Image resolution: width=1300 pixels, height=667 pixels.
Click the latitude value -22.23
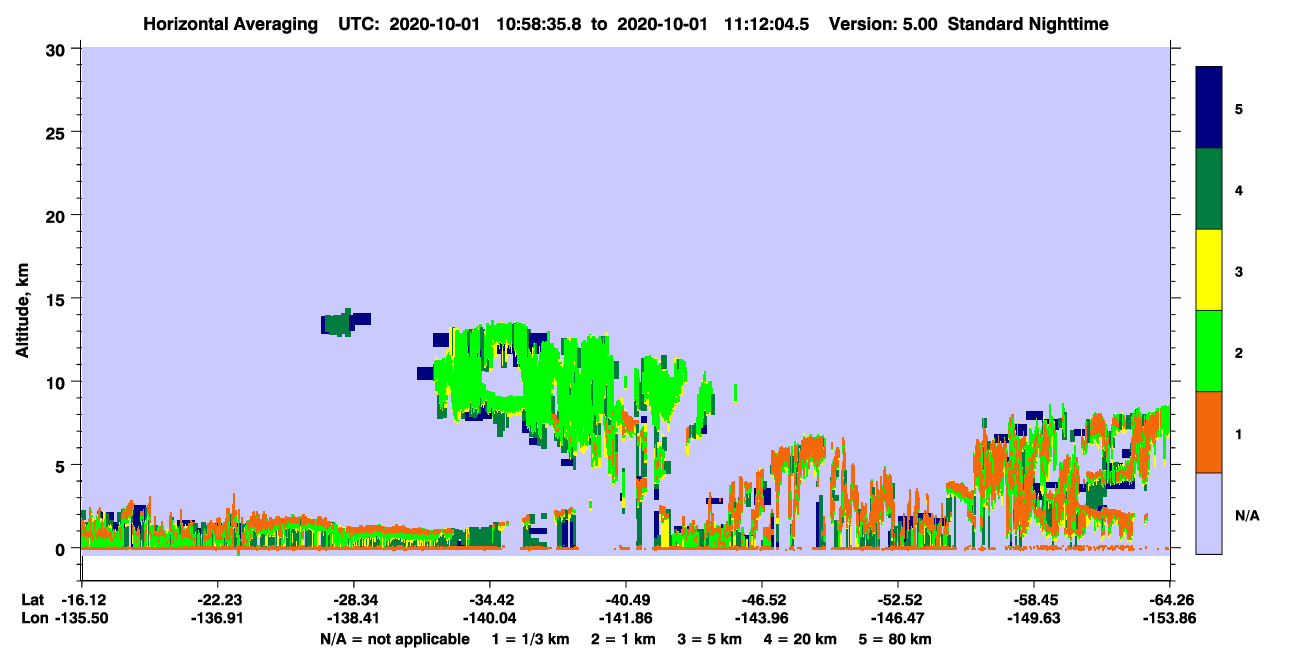click(x=217, y=600)
